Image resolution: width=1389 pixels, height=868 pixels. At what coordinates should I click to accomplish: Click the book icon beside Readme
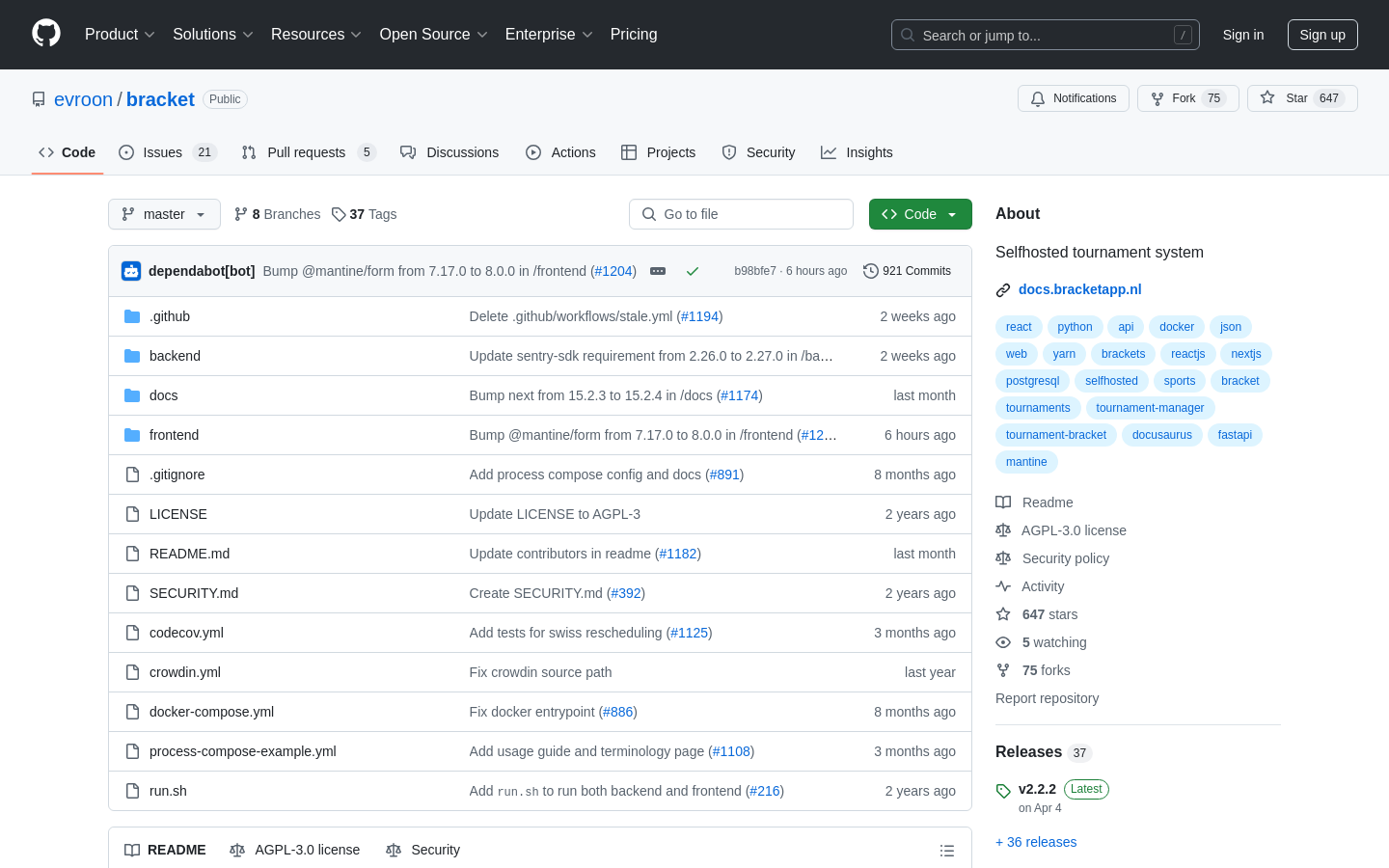[x=1003, y=502]
